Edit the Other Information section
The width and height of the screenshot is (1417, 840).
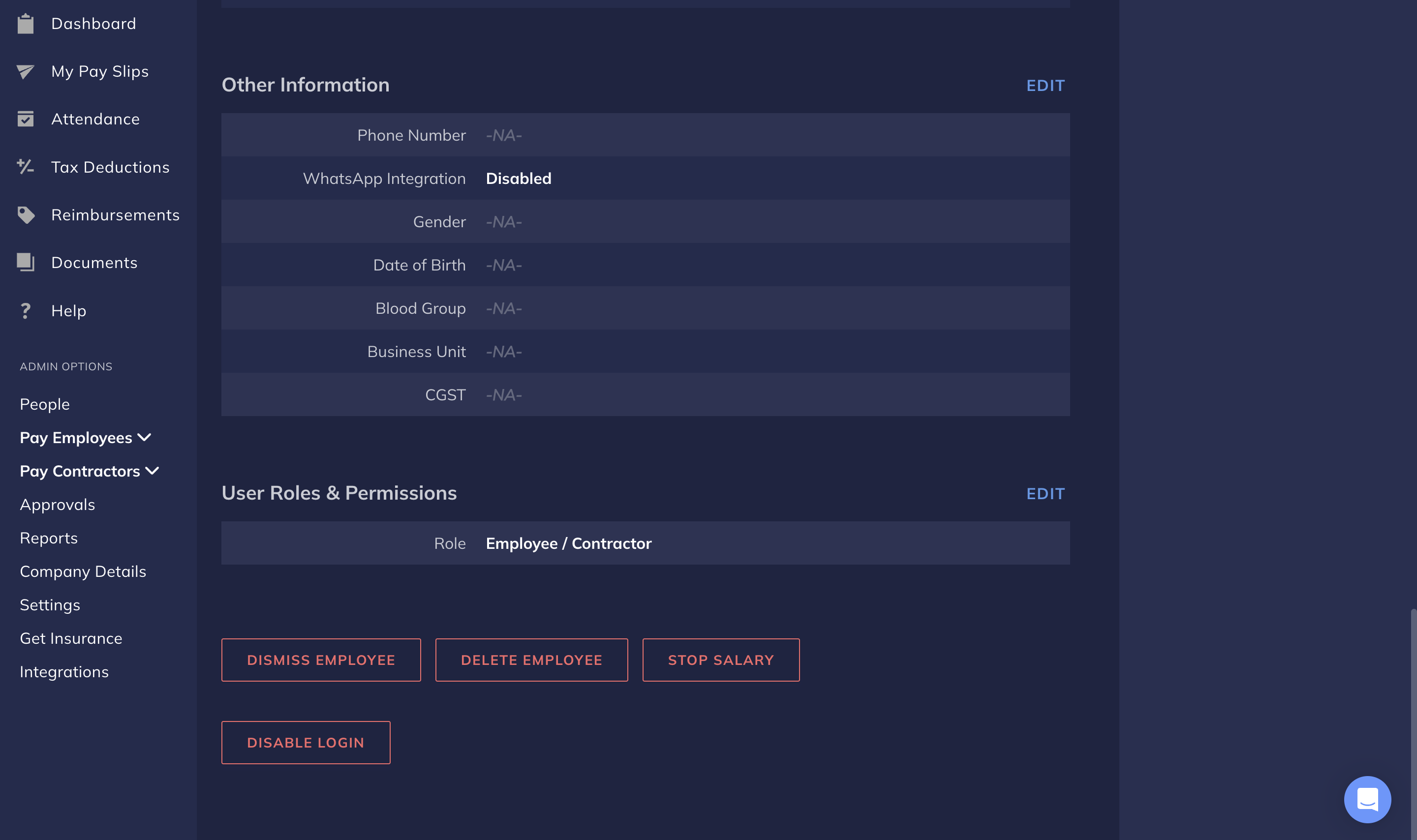pyautogui.click(x=1046, y=86)
